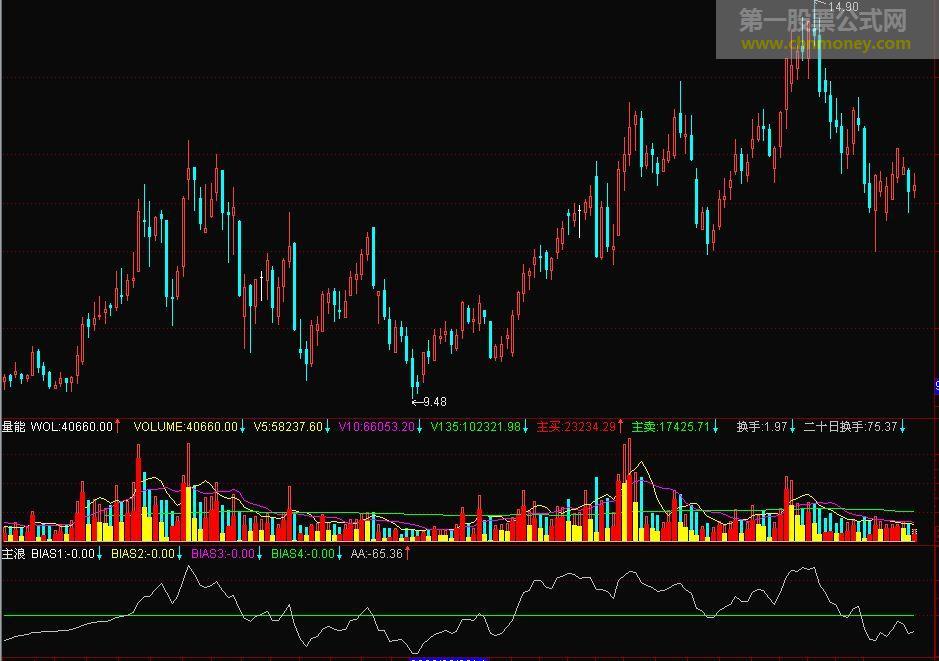Click the down arrow after 二十日换手:75.37
Screen dimensions: 939x661
point(903,426)
